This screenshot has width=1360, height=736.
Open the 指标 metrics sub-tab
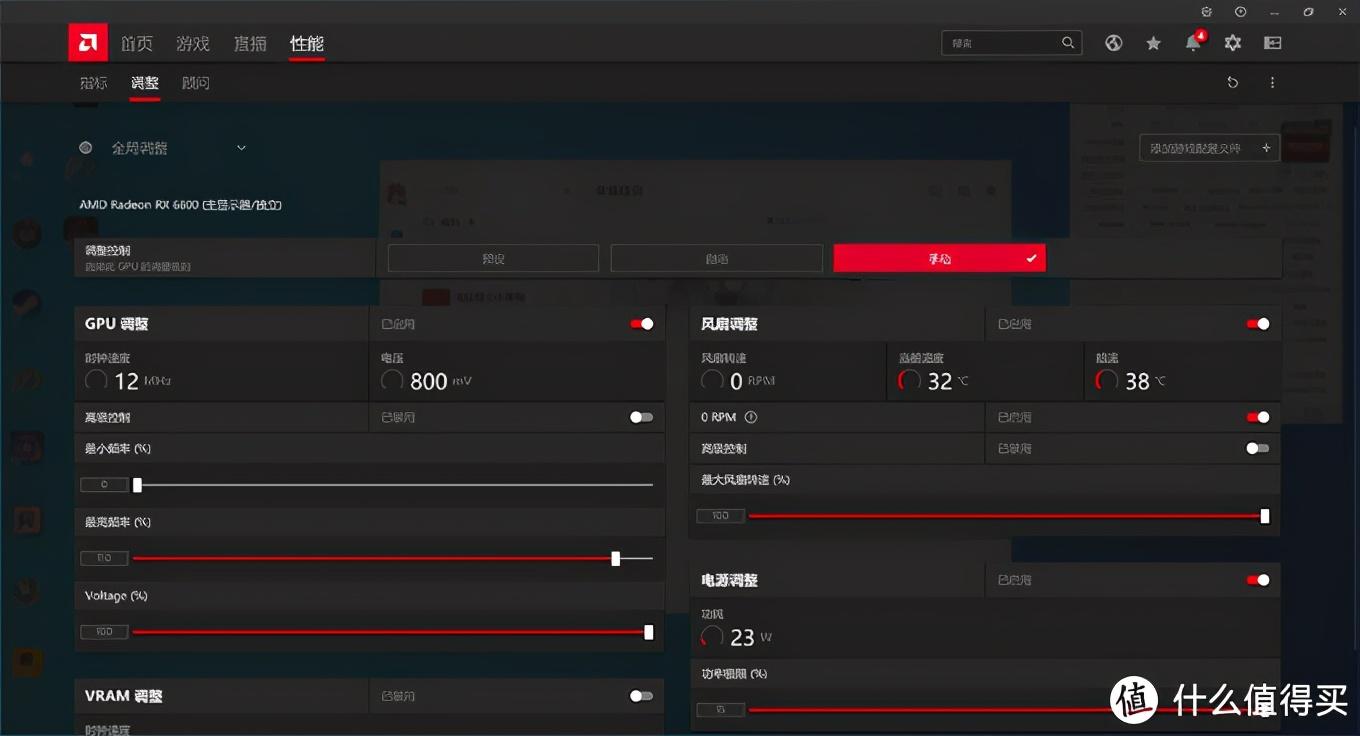point(93,83)
